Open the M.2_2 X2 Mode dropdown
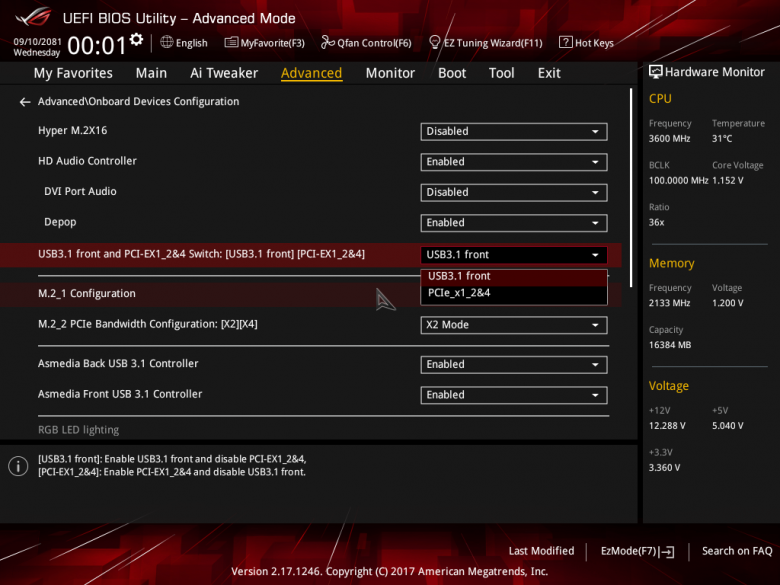This screenshot has height=585, width=780. point(514,325)
